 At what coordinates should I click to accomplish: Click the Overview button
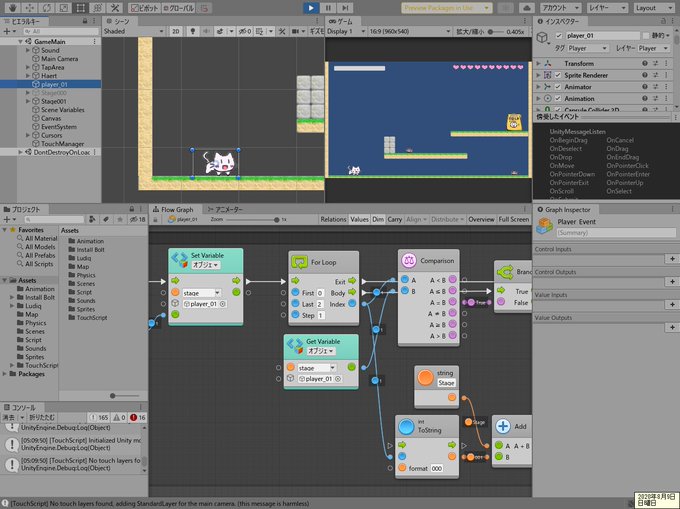click(481, 219)
